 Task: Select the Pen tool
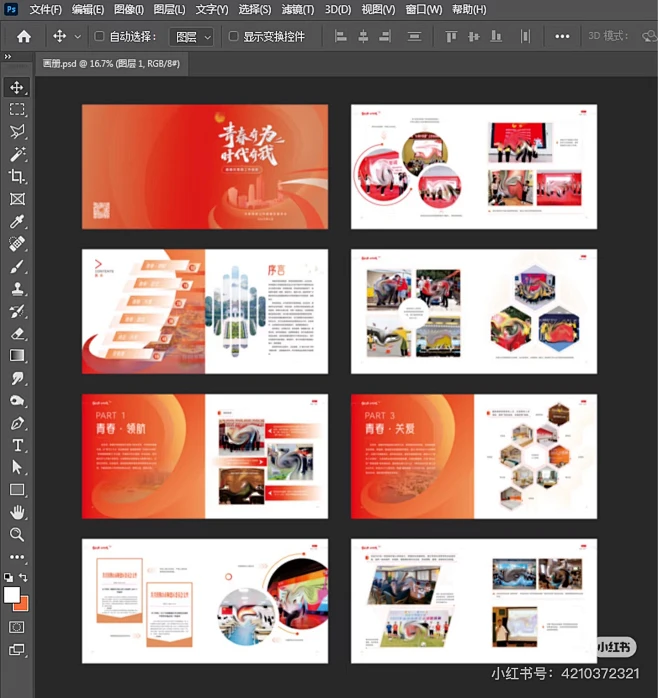point(17,423)
